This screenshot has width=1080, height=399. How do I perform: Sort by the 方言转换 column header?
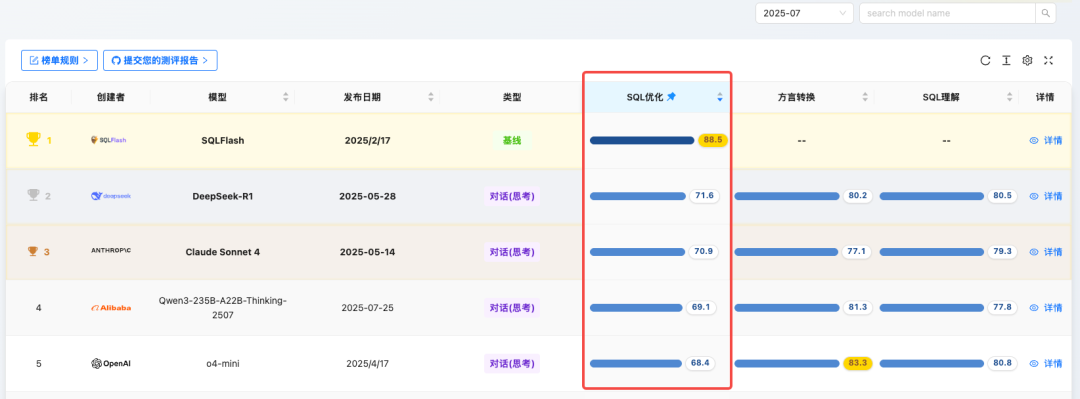click(802, 97)
